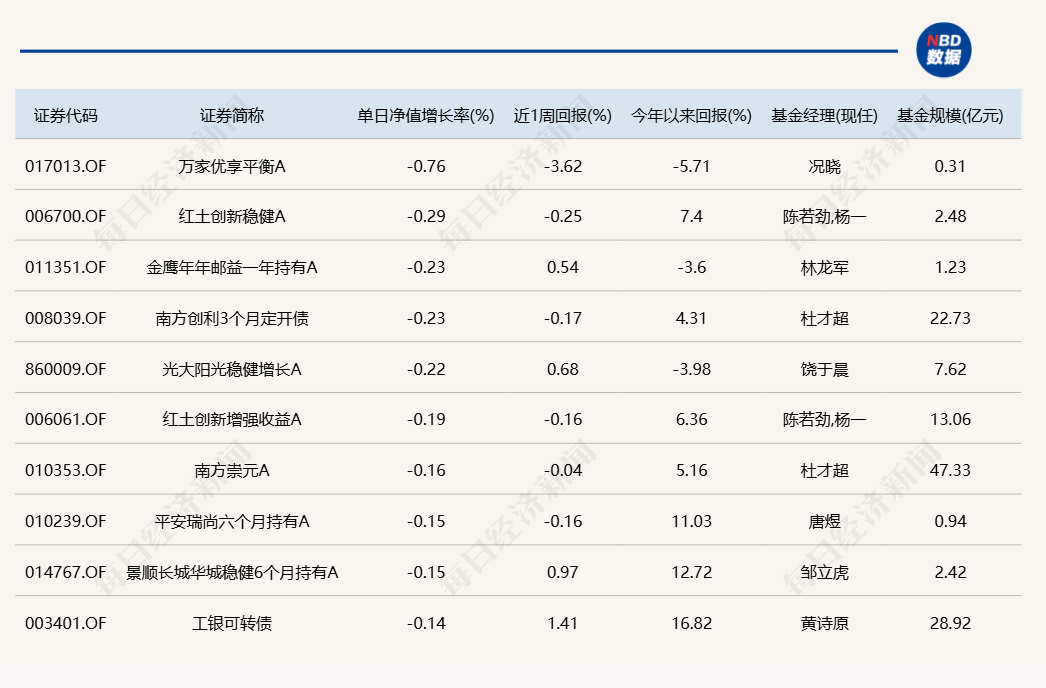The image size is (1046, 688).
Task: Click fund size value 7.62
Action: [x=950, y=369]
